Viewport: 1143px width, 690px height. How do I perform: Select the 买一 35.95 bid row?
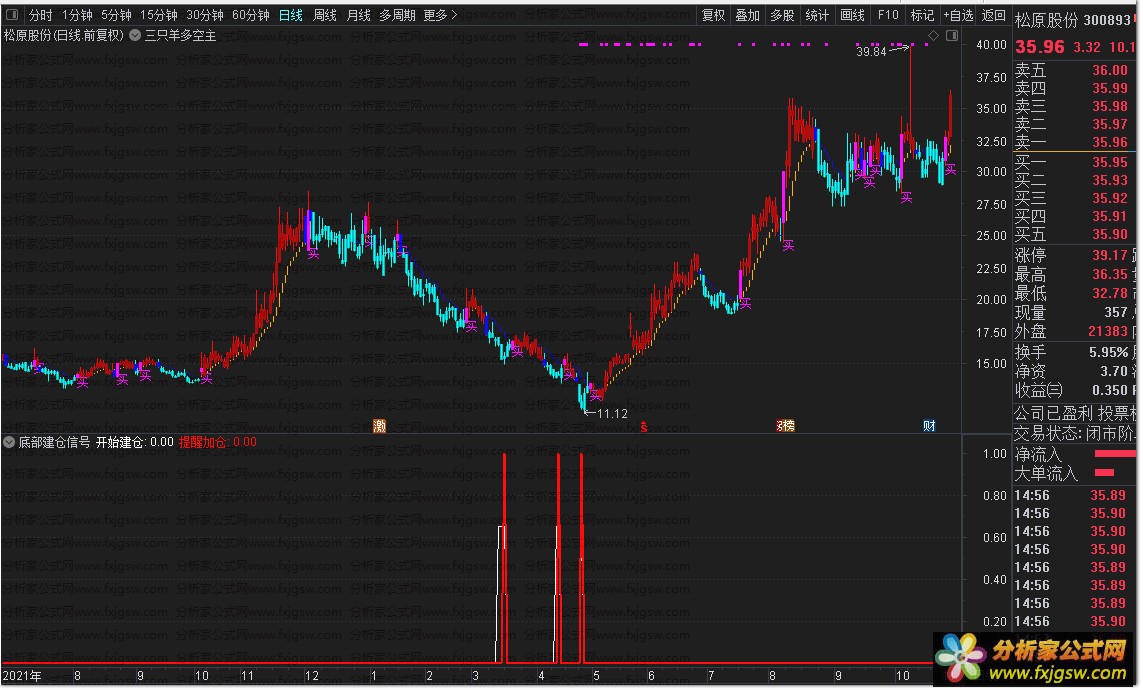point(1074,162)
